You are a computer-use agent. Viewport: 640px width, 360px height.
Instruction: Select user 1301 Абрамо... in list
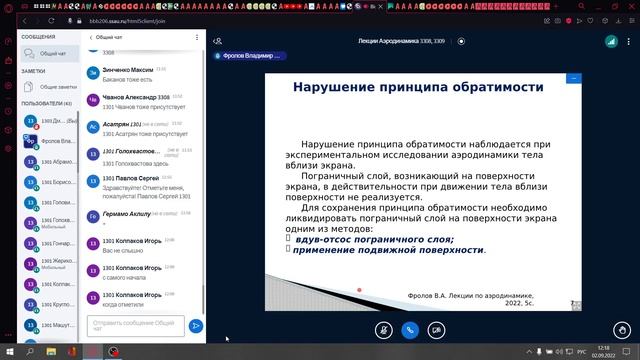(49, 162)
